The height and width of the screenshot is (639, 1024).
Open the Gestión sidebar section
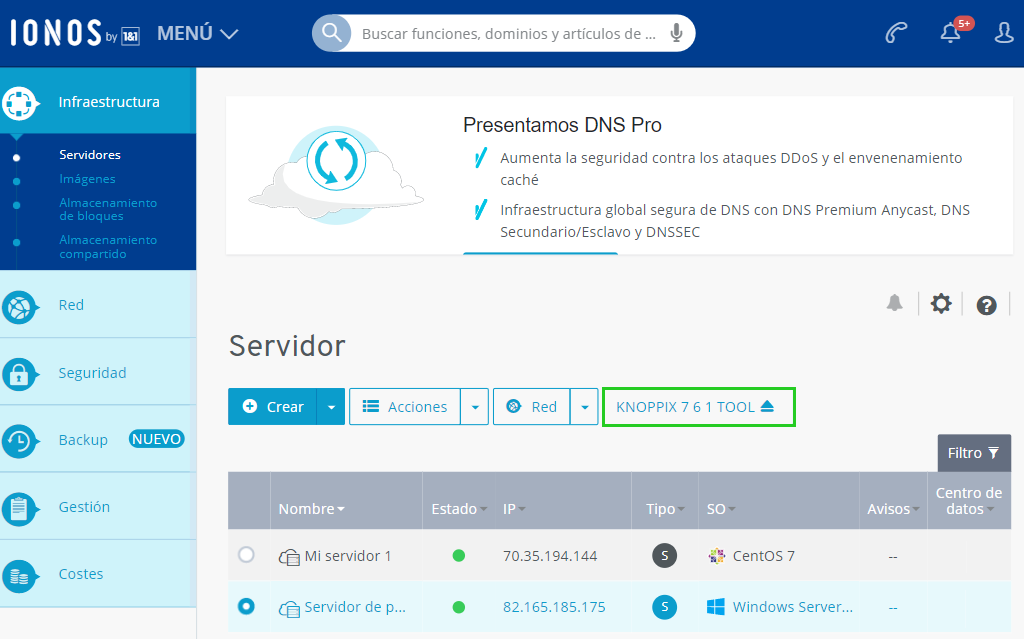click(x=84, y=507)
